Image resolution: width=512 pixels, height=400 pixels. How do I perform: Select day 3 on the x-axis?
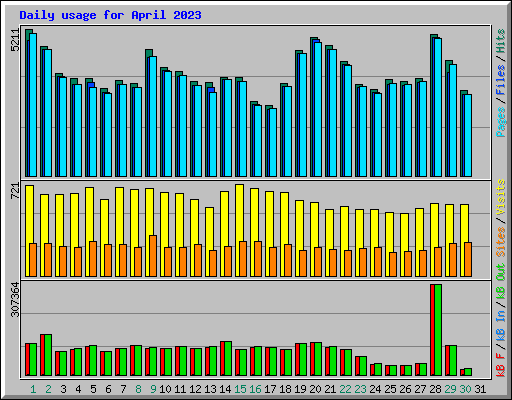[x=63, y=389]
